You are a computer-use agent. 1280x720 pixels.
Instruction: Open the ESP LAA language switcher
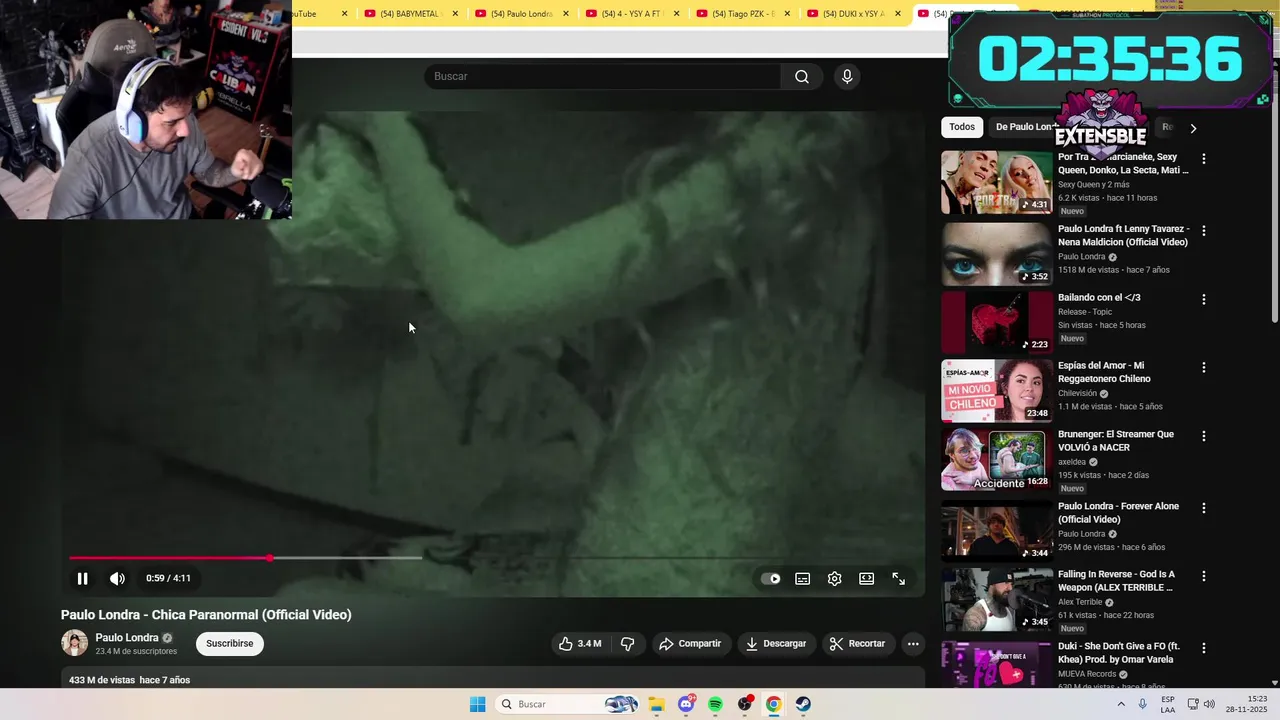1168,704
